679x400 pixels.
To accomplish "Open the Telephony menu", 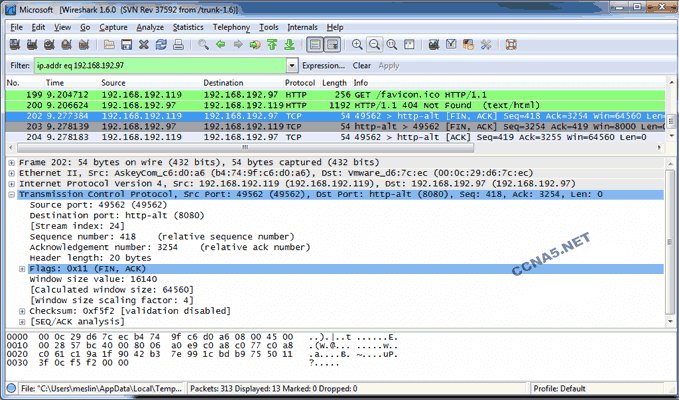I will tap(231, 27).
